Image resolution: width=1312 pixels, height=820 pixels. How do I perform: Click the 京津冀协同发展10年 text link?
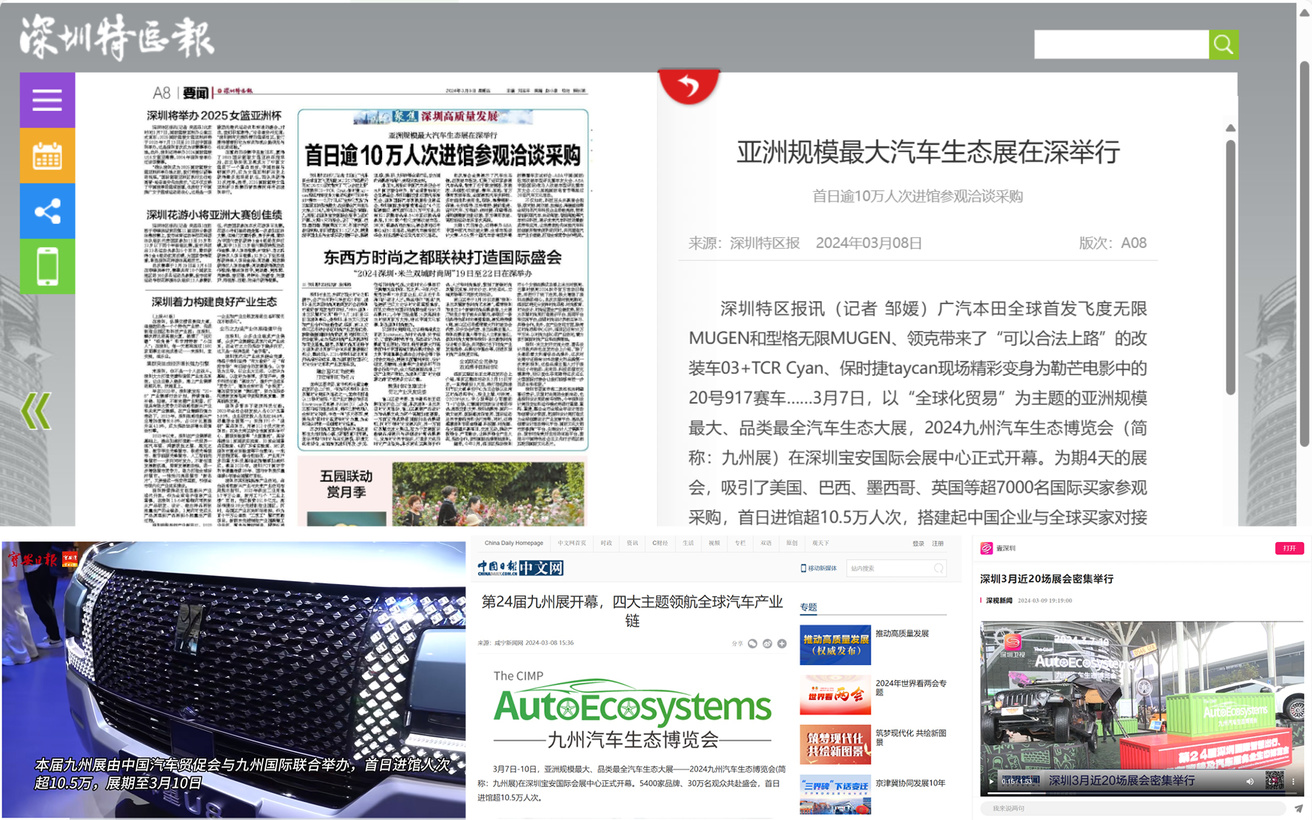coord(910,783)
